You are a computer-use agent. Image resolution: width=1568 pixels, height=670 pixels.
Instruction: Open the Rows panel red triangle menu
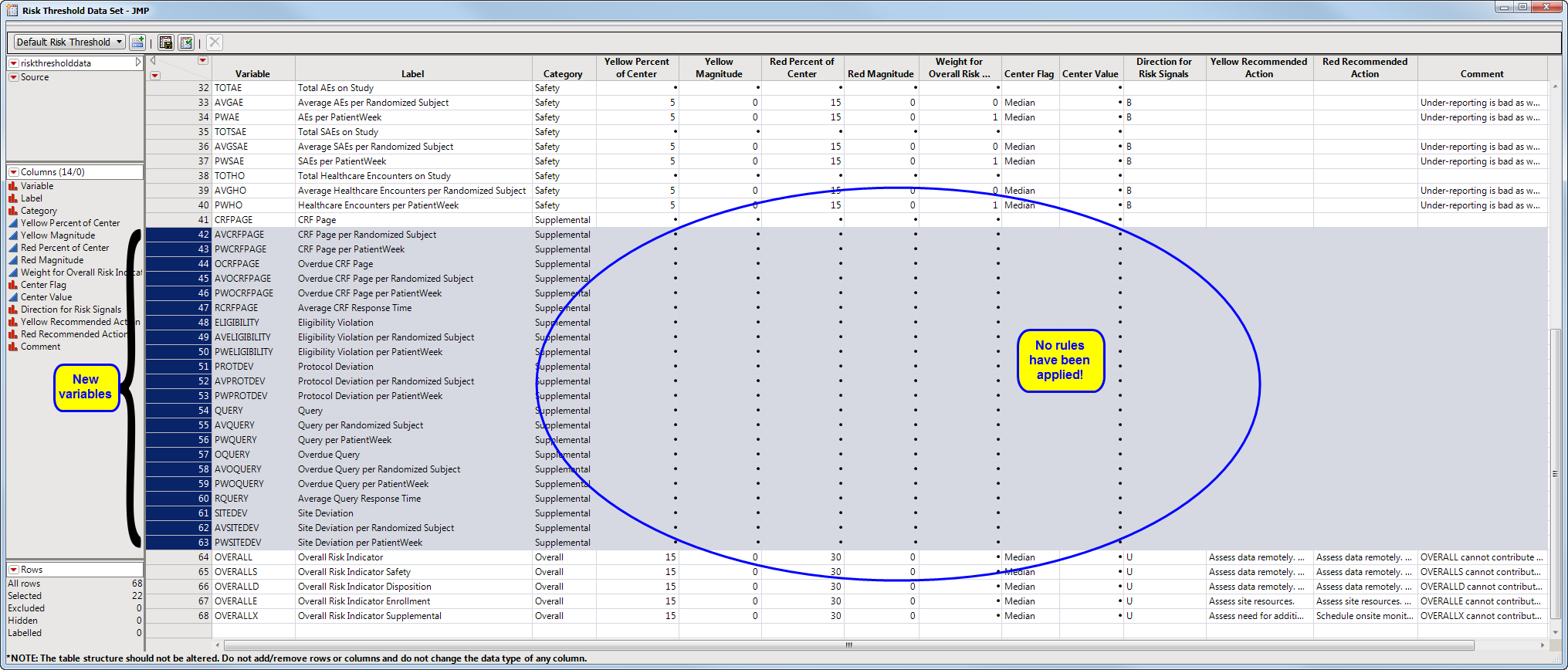click(14, 570)
